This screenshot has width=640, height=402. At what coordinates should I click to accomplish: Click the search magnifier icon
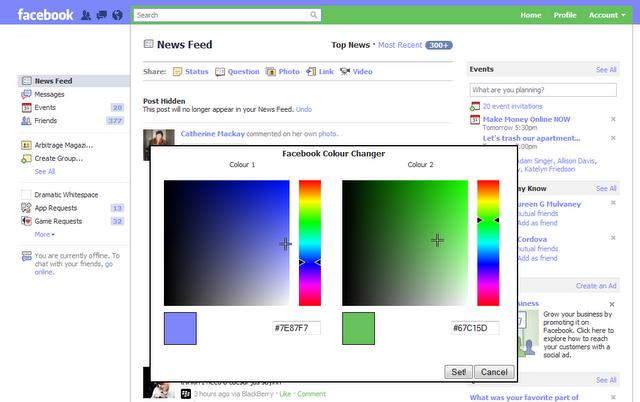tap(313, 15)
